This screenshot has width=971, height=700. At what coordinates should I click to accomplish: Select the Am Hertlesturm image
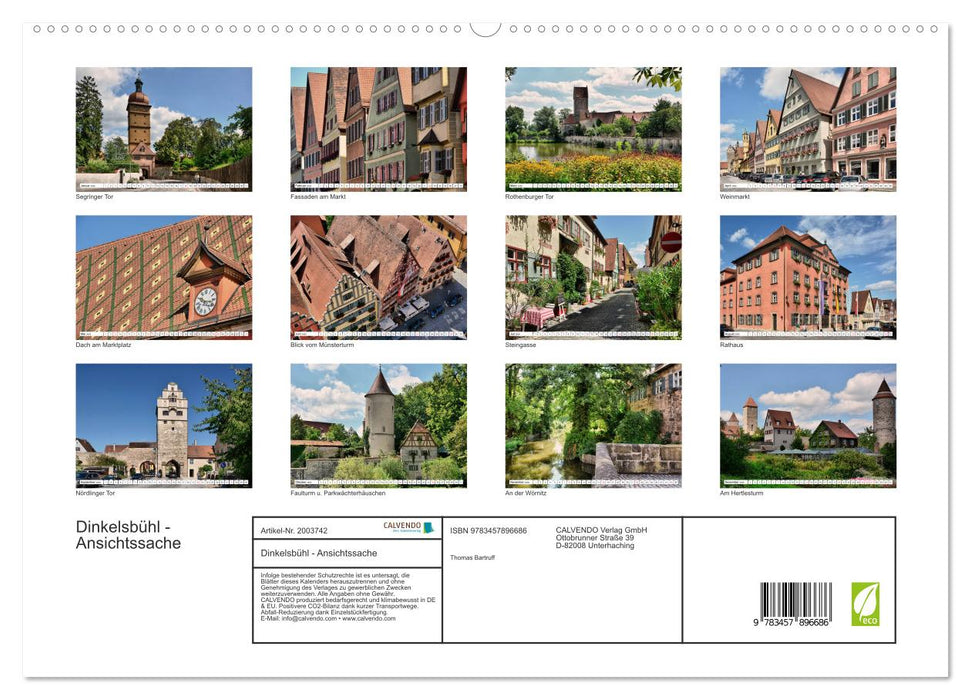click(807, 424)
